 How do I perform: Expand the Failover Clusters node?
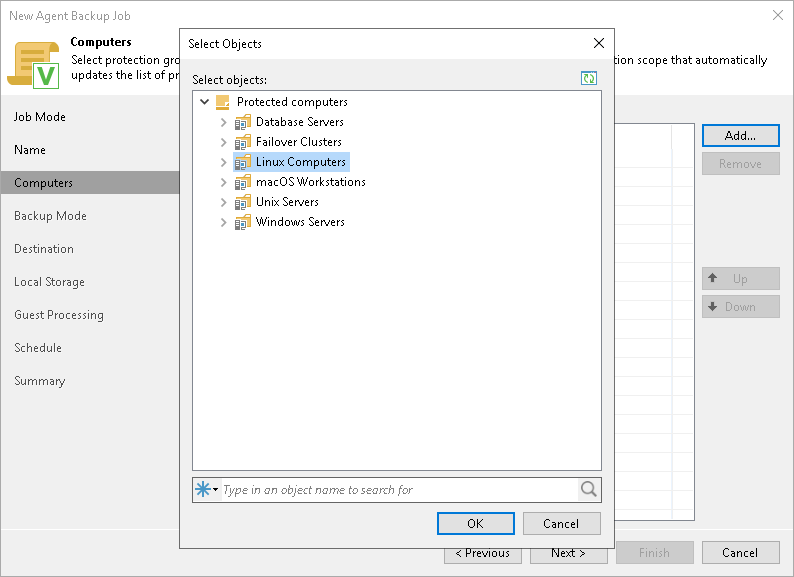click(x=223, y=142)
